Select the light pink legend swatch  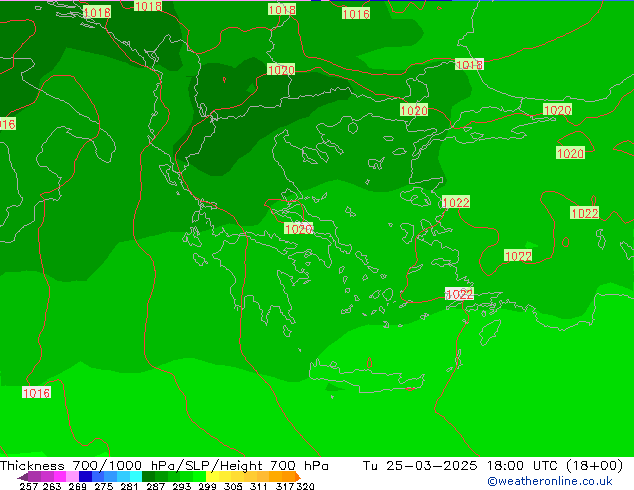72,476
